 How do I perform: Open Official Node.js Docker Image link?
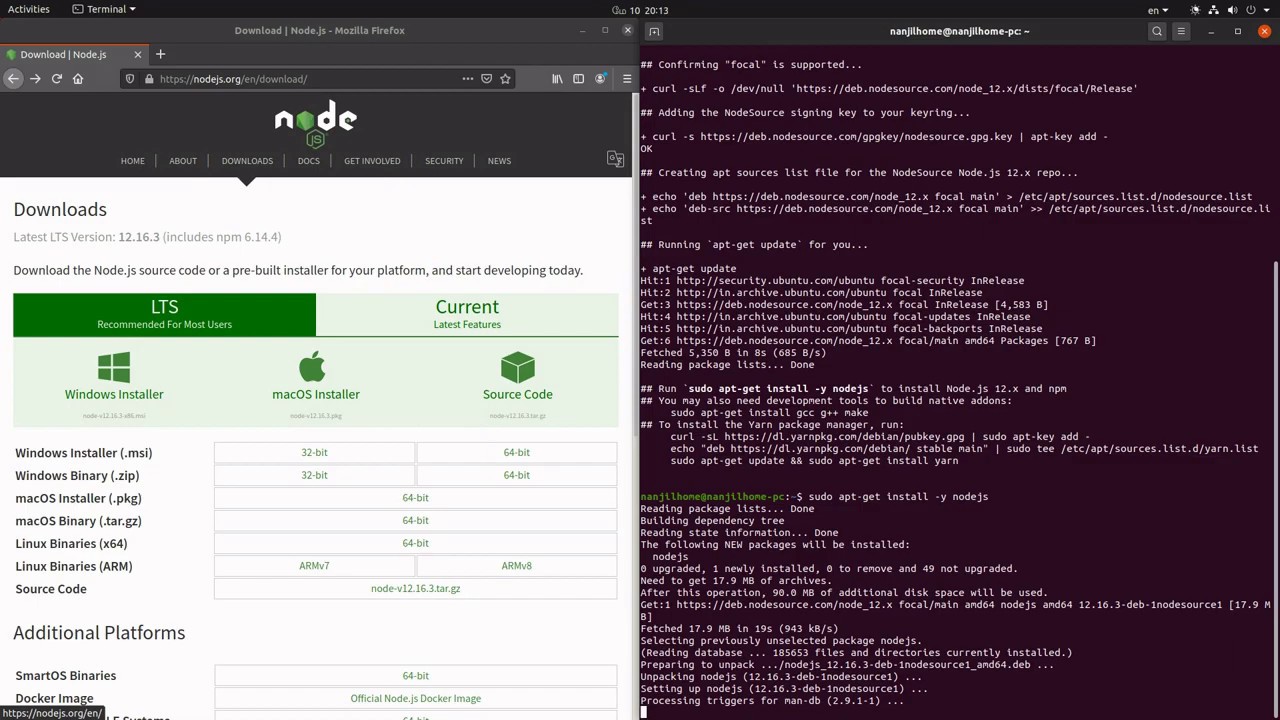coord(415,699)
